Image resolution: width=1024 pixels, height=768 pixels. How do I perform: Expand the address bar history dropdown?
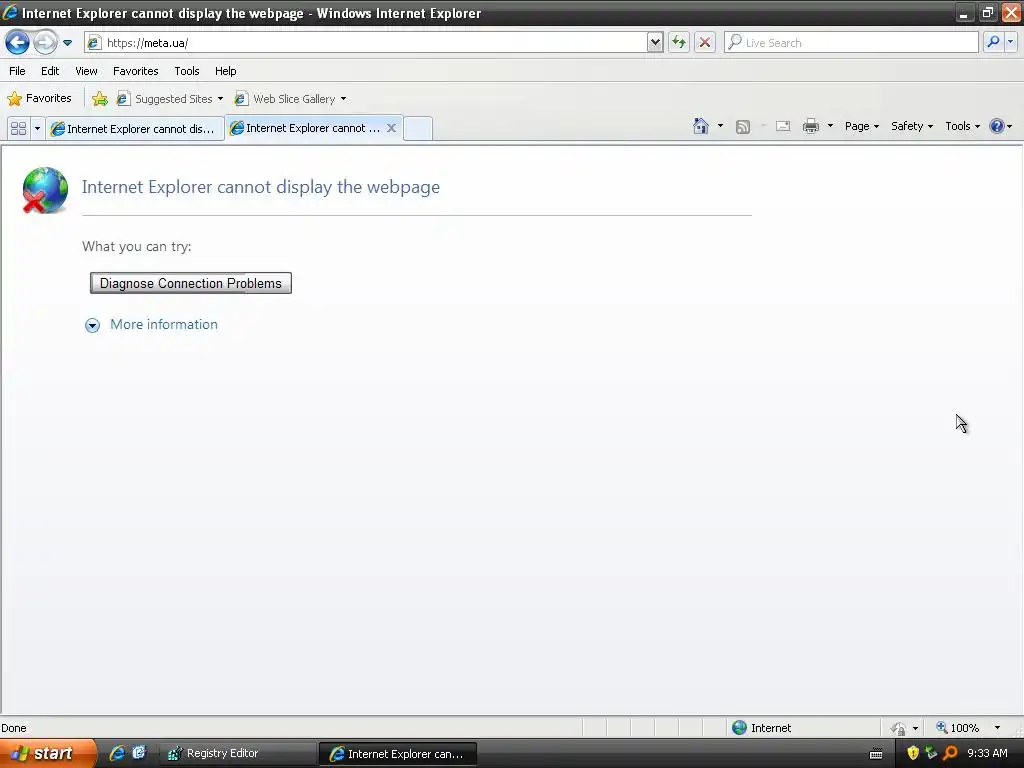click(x=655, y=43)
